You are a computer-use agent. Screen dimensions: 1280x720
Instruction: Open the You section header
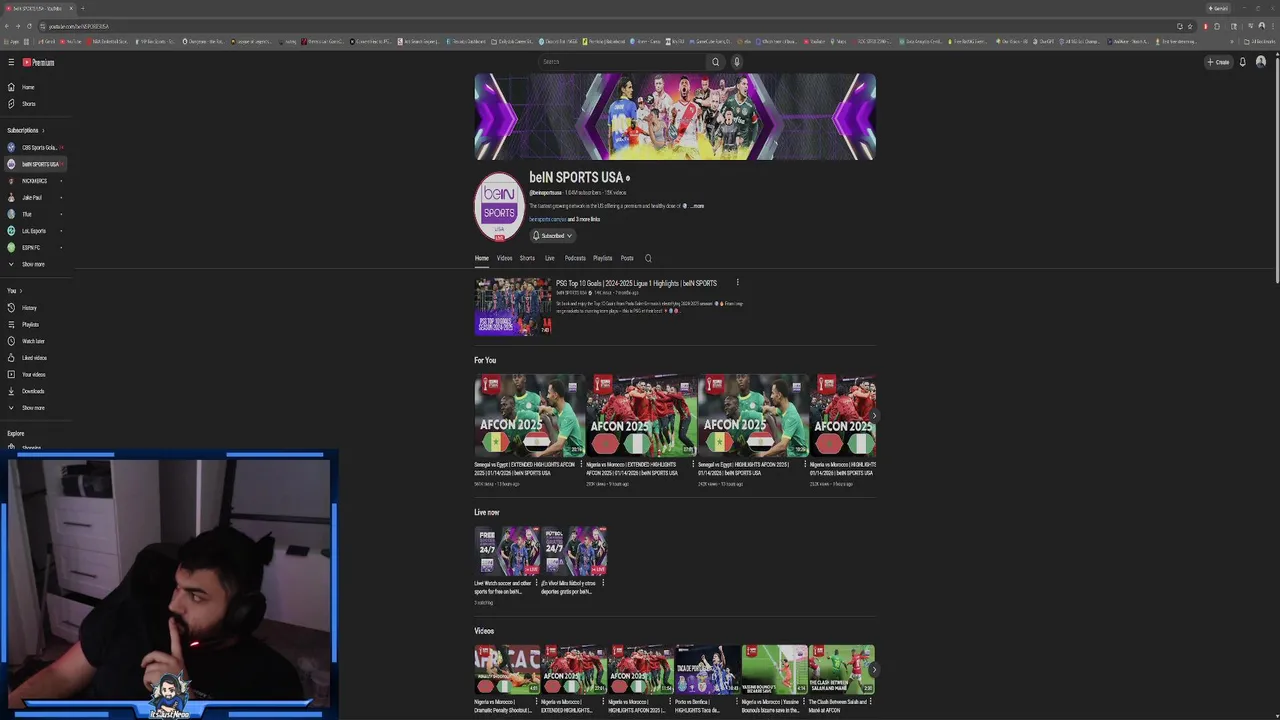14,291
